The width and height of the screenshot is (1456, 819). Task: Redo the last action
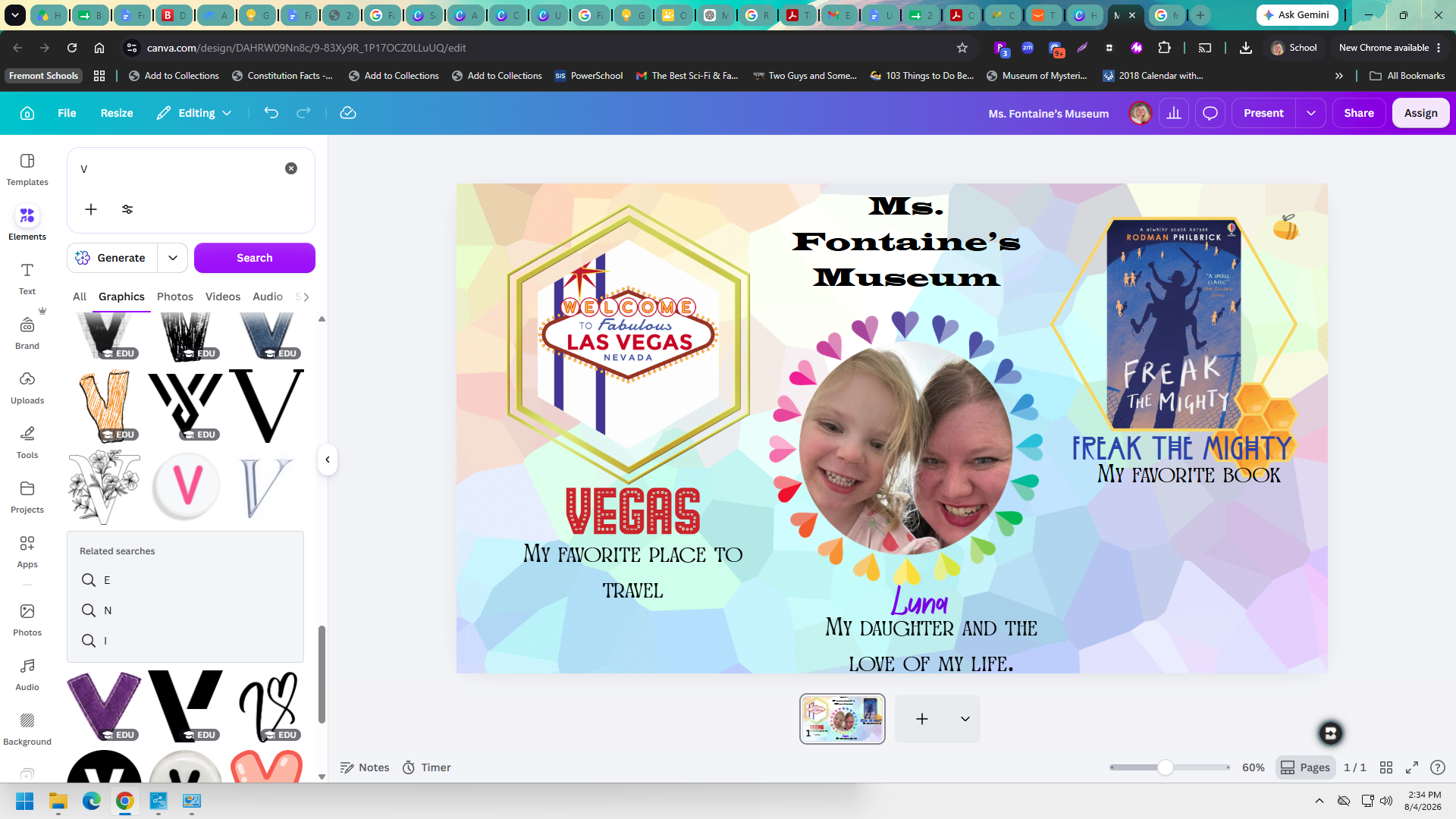coord(303,113)
